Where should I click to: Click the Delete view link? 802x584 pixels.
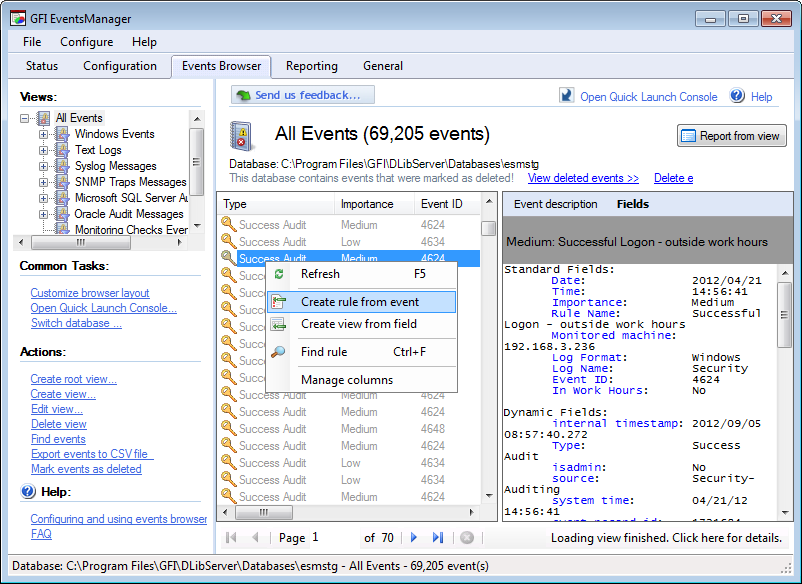[x=59, y=424]
